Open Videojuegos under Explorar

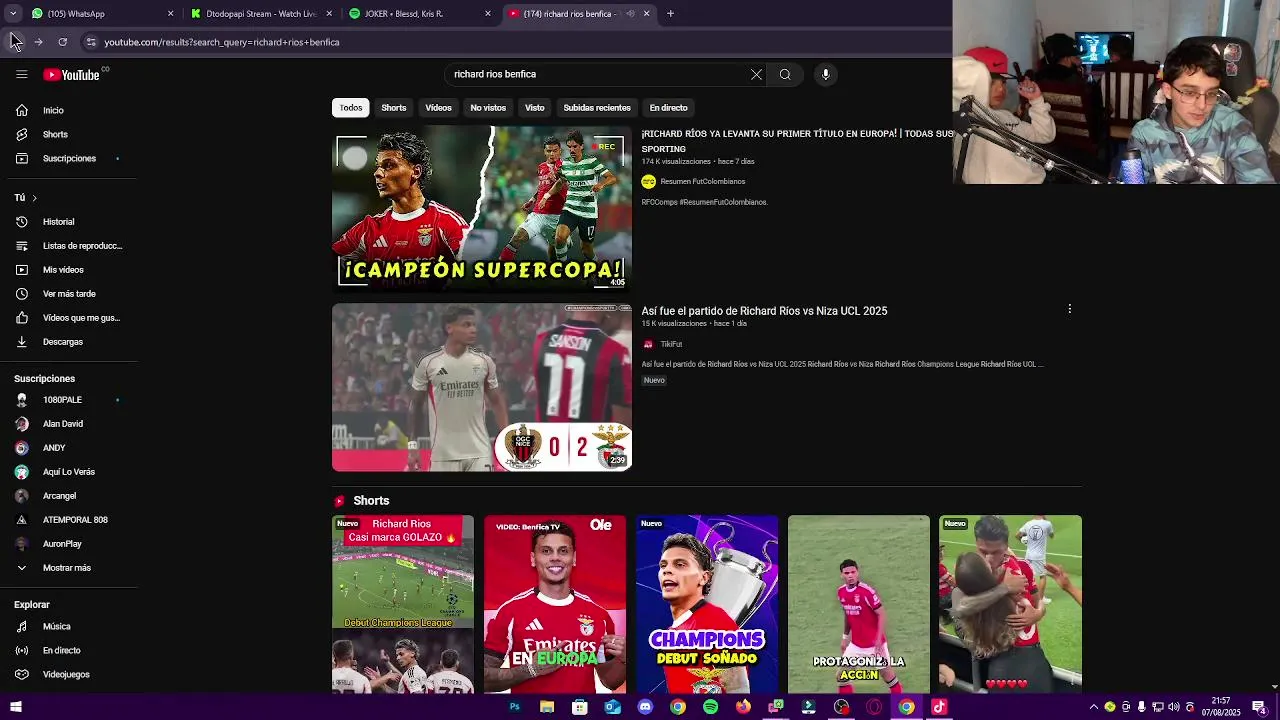68,674
